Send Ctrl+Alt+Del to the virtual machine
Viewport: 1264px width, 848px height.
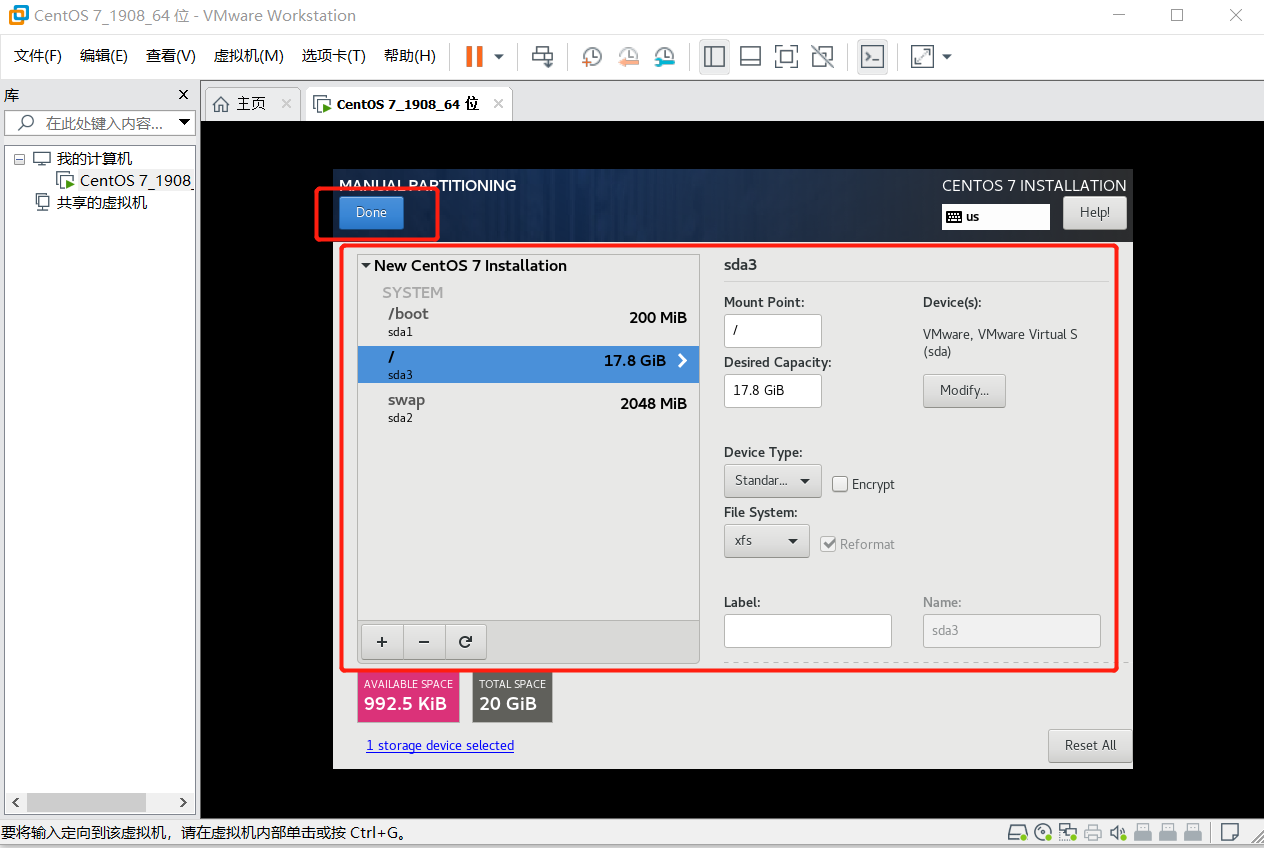tap(543, 56)
